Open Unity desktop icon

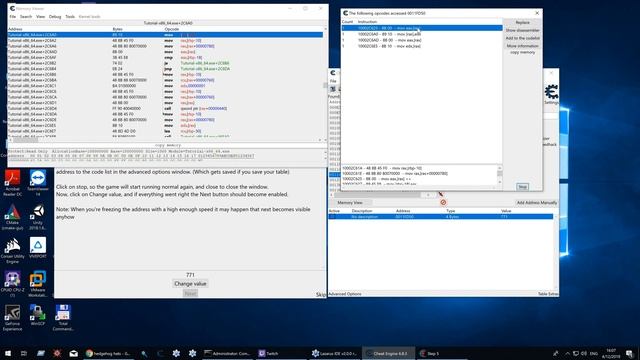38,217
